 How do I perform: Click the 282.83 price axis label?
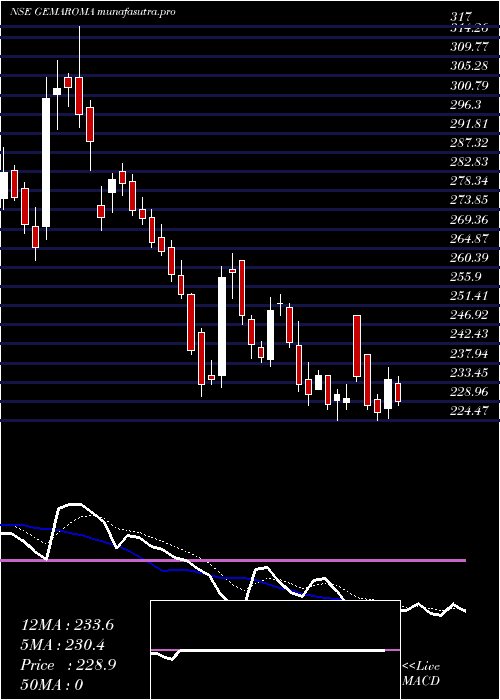(x=469, y=162)
